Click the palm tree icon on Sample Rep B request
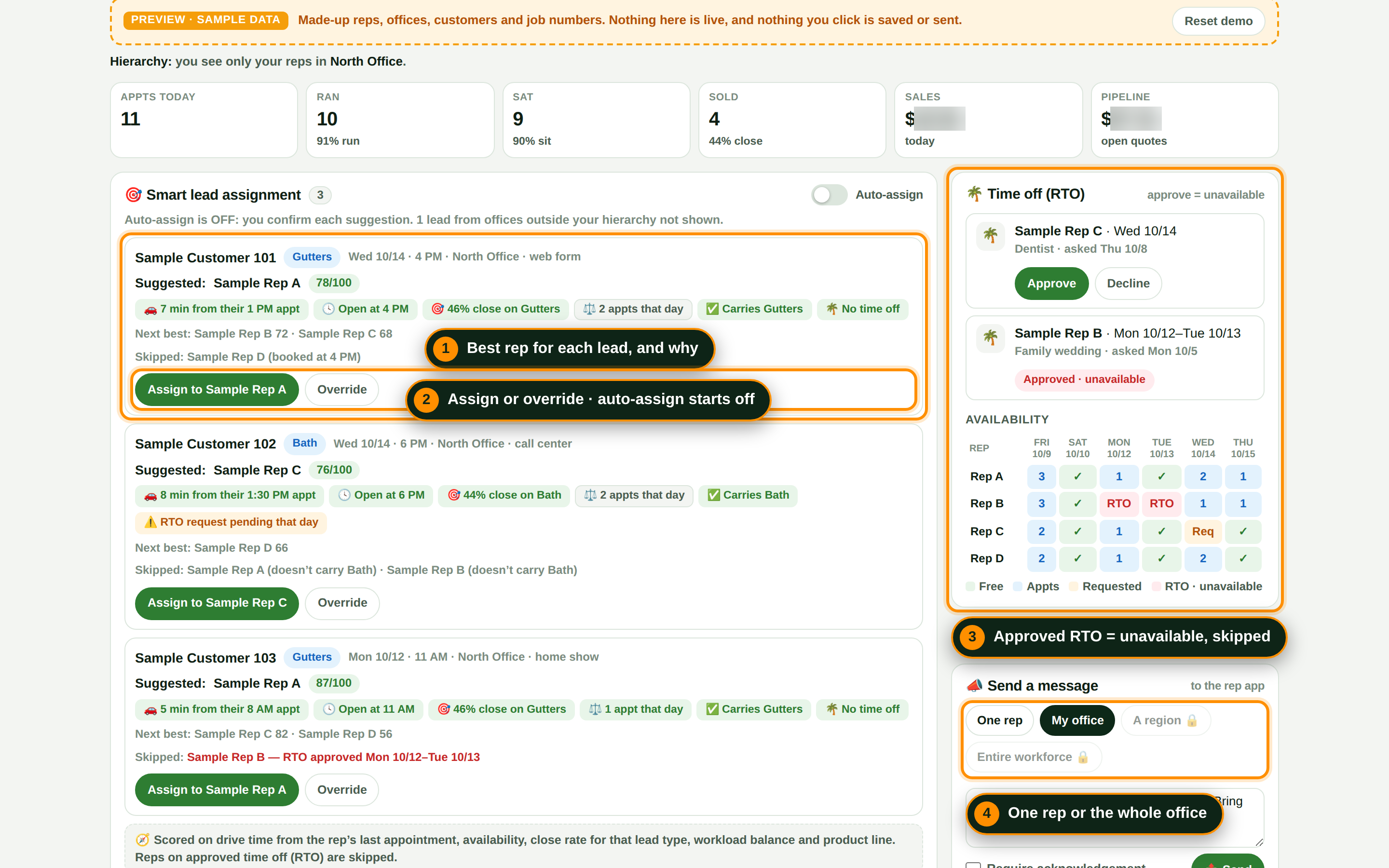This screenshot has width=1389, height=868. [x=991, y=338]
